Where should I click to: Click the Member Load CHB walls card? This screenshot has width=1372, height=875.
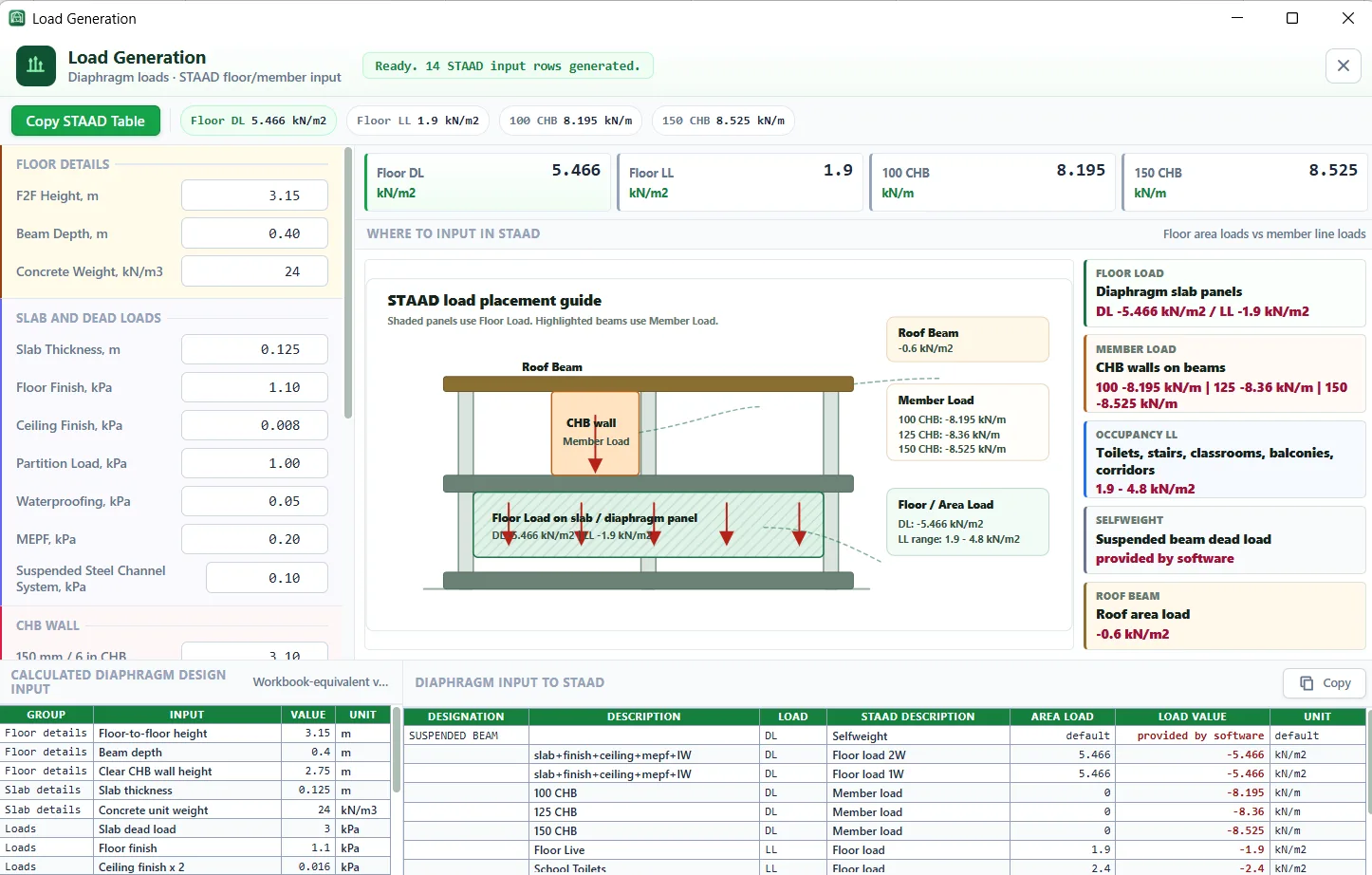(1225, 376)
